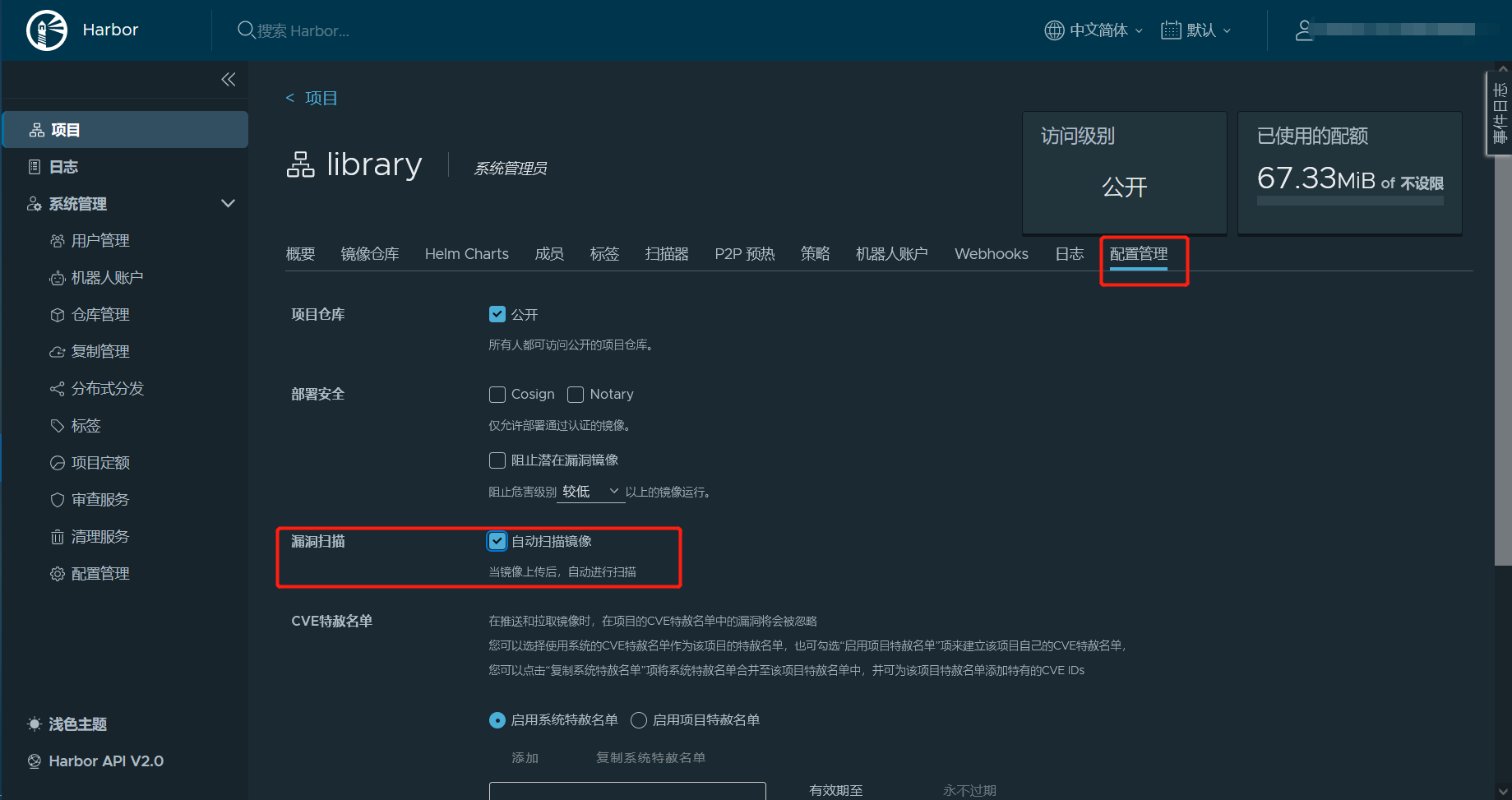Select 启用项目特赦名单 radio button
1512x800 pixels.
pos(639,720)
